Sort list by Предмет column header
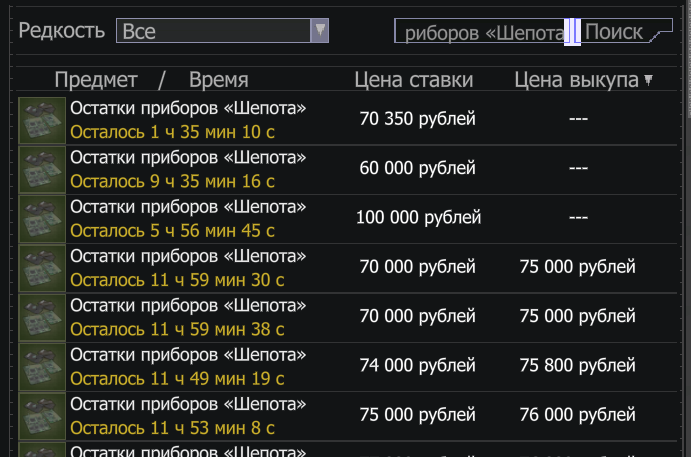Image resolution: width=691 pixels, height=457 pixels. (x=97, y=80)
